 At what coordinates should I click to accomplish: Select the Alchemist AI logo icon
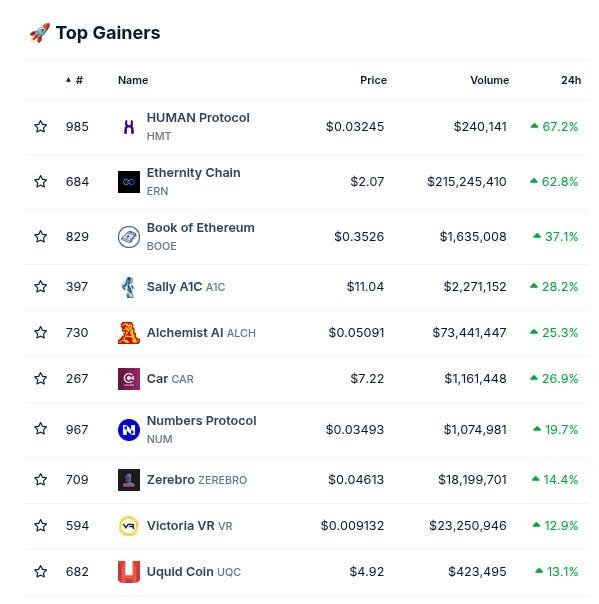(129, 333)
